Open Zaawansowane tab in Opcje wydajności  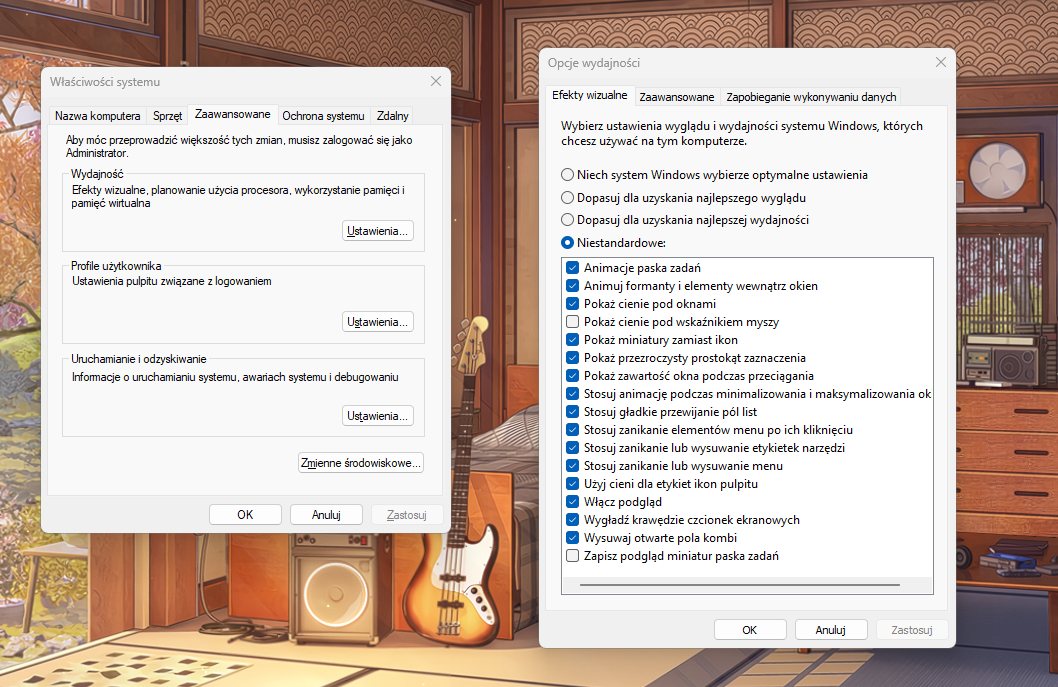click(677, 97)
